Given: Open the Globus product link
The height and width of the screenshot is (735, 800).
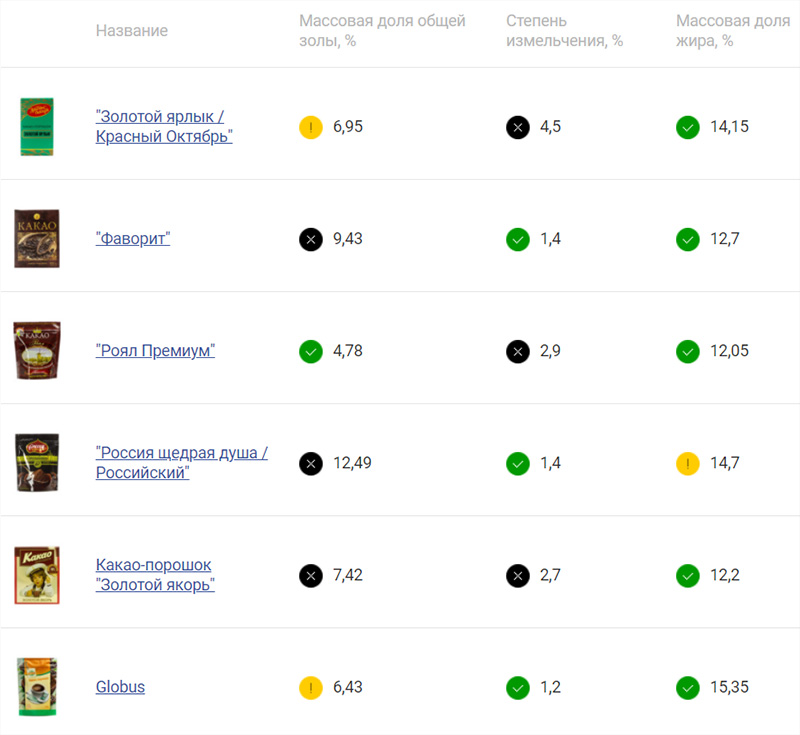Looking at the screenshot, I should 120,687.
